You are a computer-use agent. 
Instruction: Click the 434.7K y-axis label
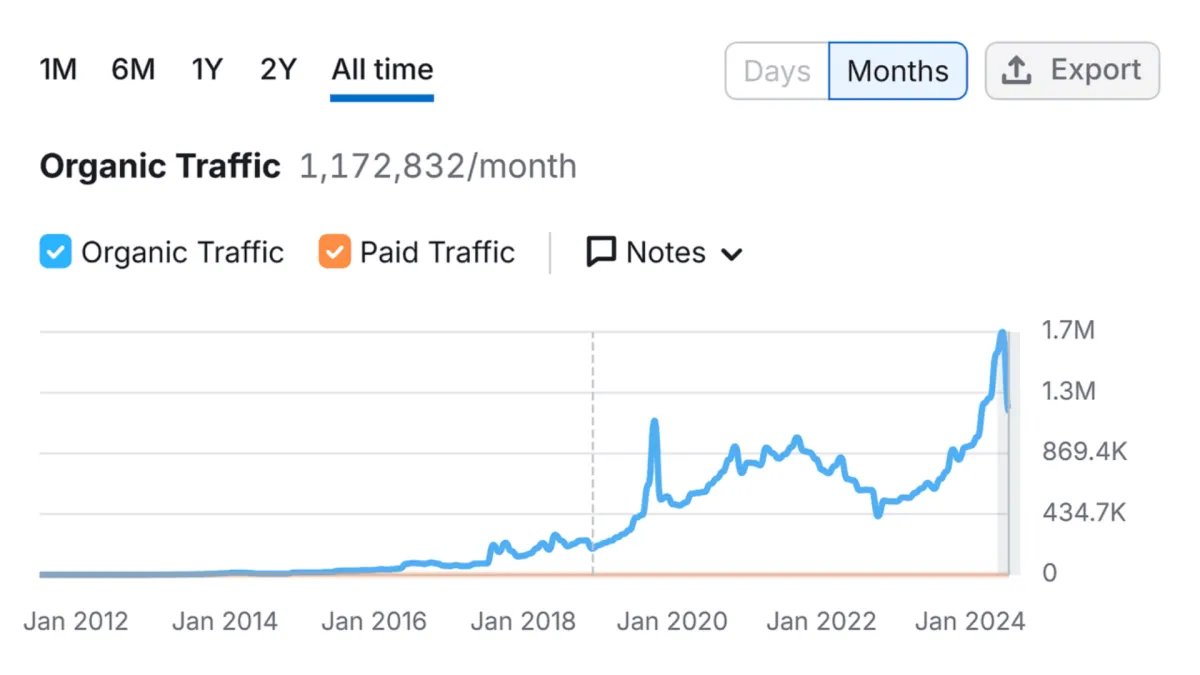click(1084, 513)
